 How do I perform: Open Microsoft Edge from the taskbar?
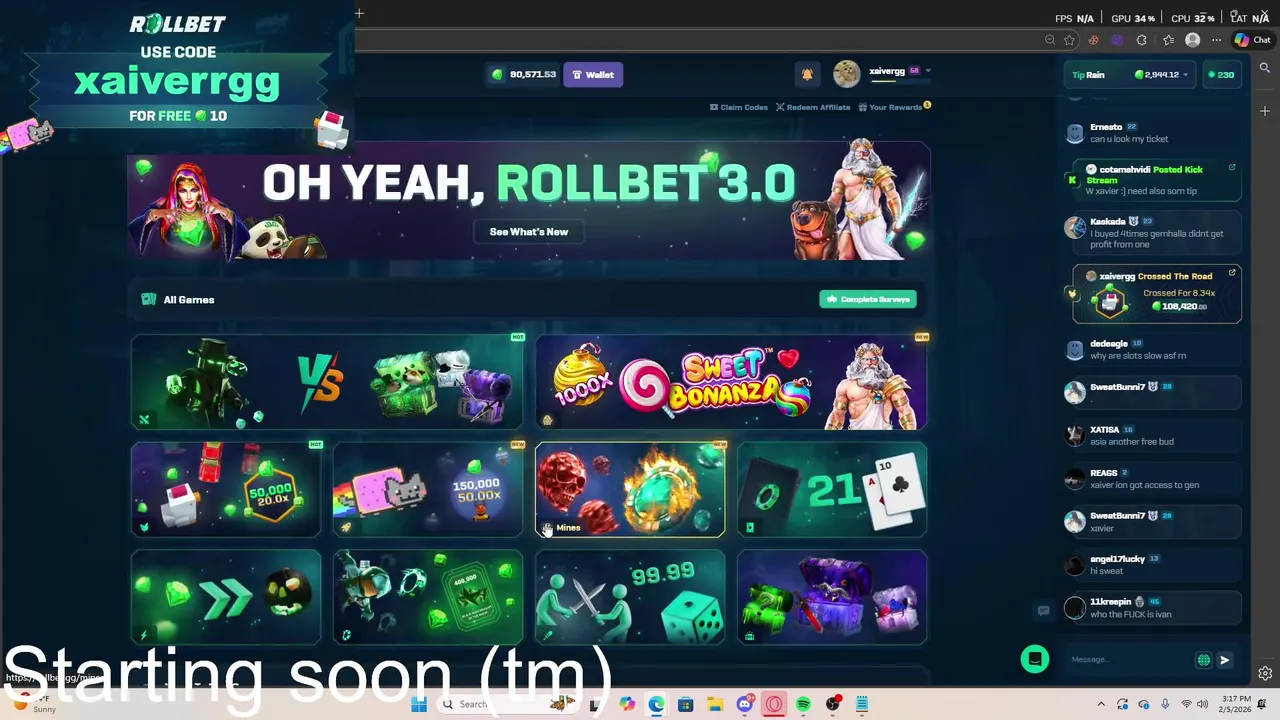[x=656, y=704]
